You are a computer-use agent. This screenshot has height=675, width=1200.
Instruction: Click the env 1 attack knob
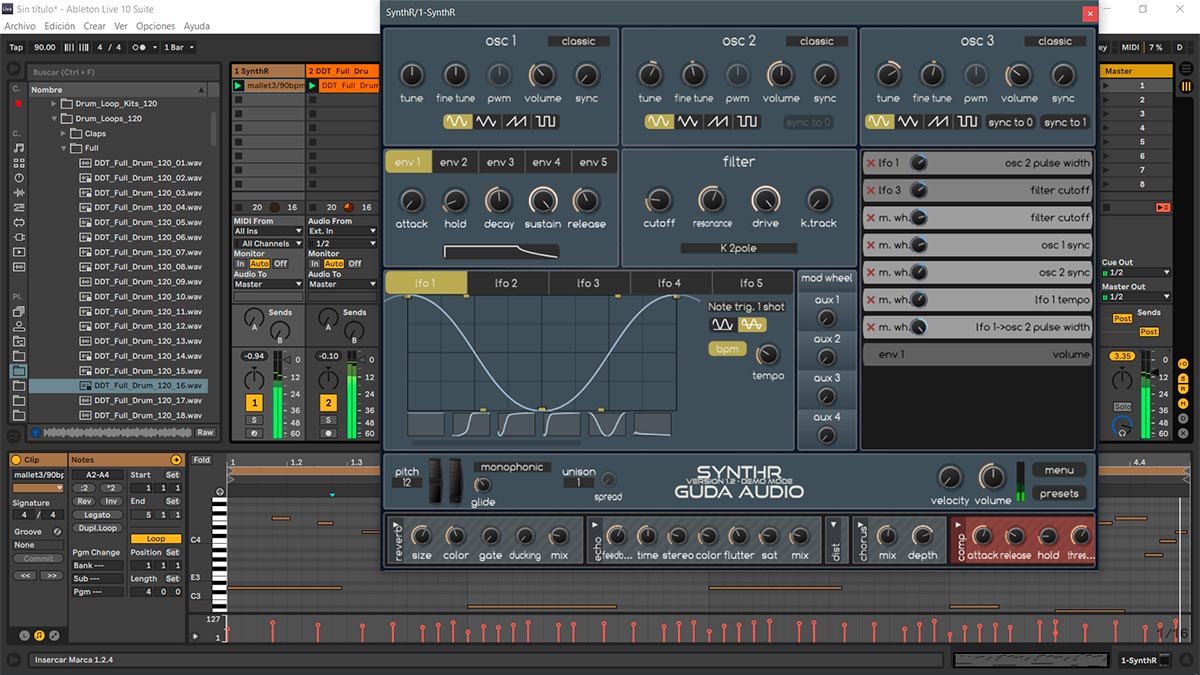pos(411,200)
